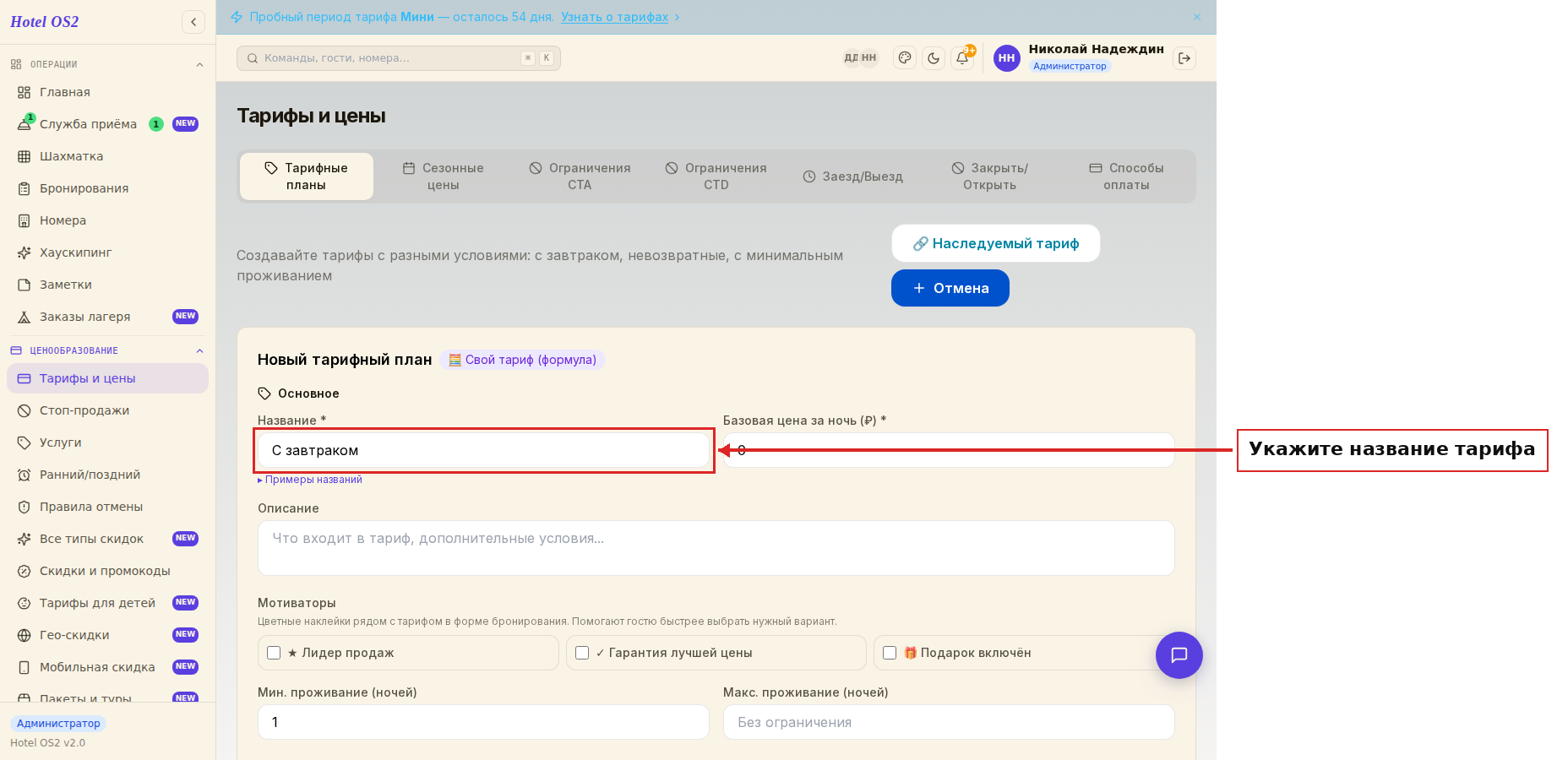This screenshot has width=1568, height=760.
Task: Click Макс. проживание field
Action: click(x=949, y=722)
